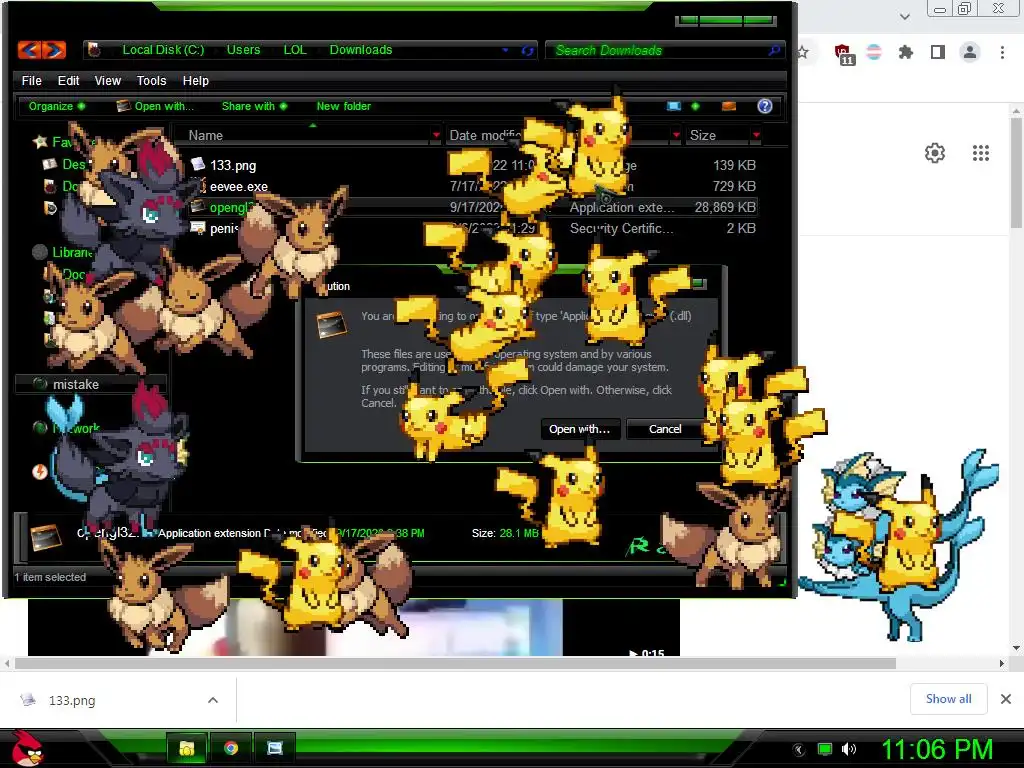
Task: Open the Size column filter dropdown
Action: pyautogui.click(x=756, y=135)
